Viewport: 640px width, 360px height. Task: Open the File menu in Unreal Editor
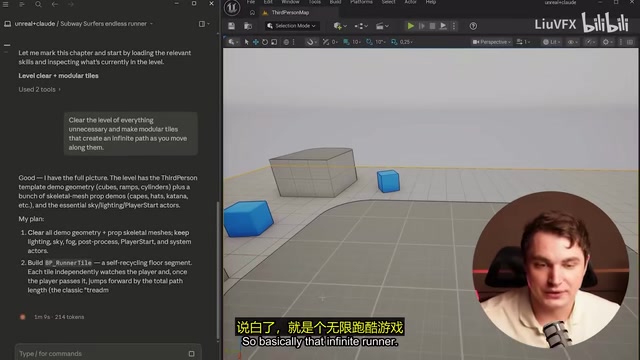(x=251, y=2)
